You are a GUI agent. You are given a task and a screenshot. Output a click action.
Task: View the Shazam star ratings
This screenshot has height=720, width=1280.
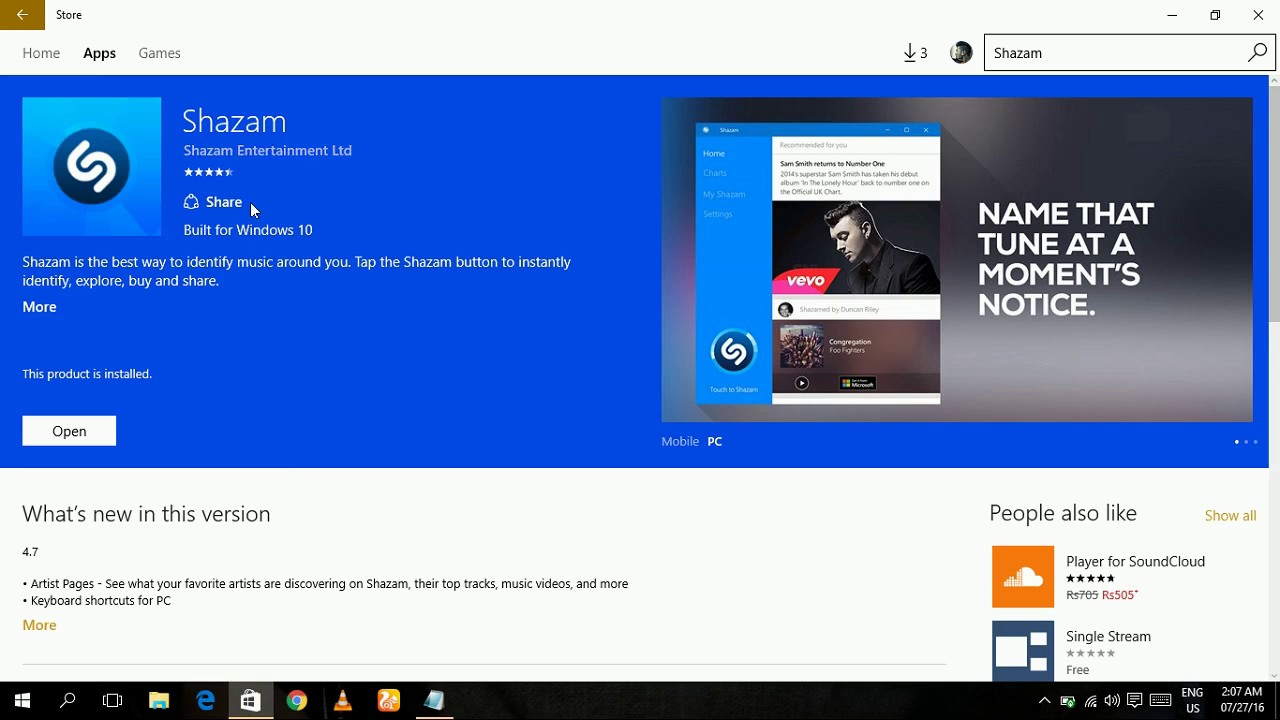click(208, 172)
